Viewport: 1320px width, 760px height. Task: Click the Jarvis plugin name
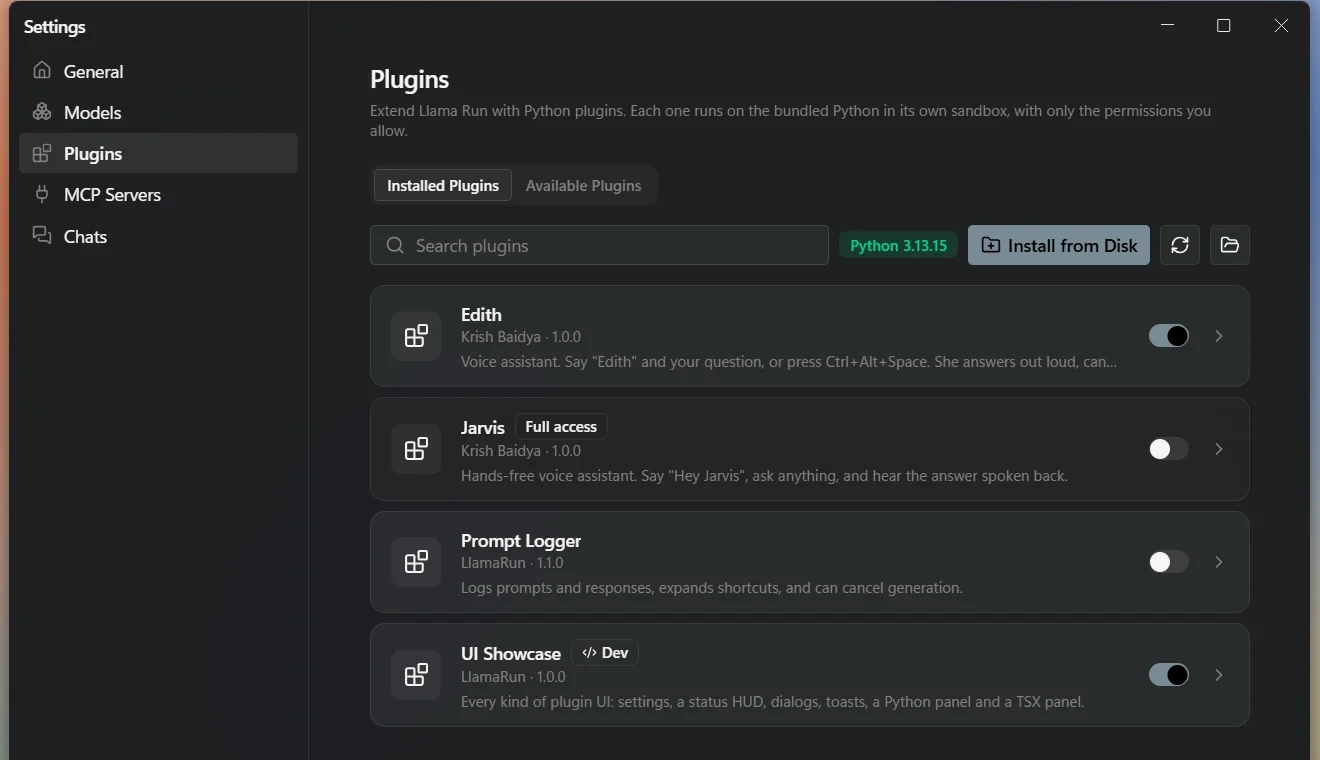(x=483, y=428)
